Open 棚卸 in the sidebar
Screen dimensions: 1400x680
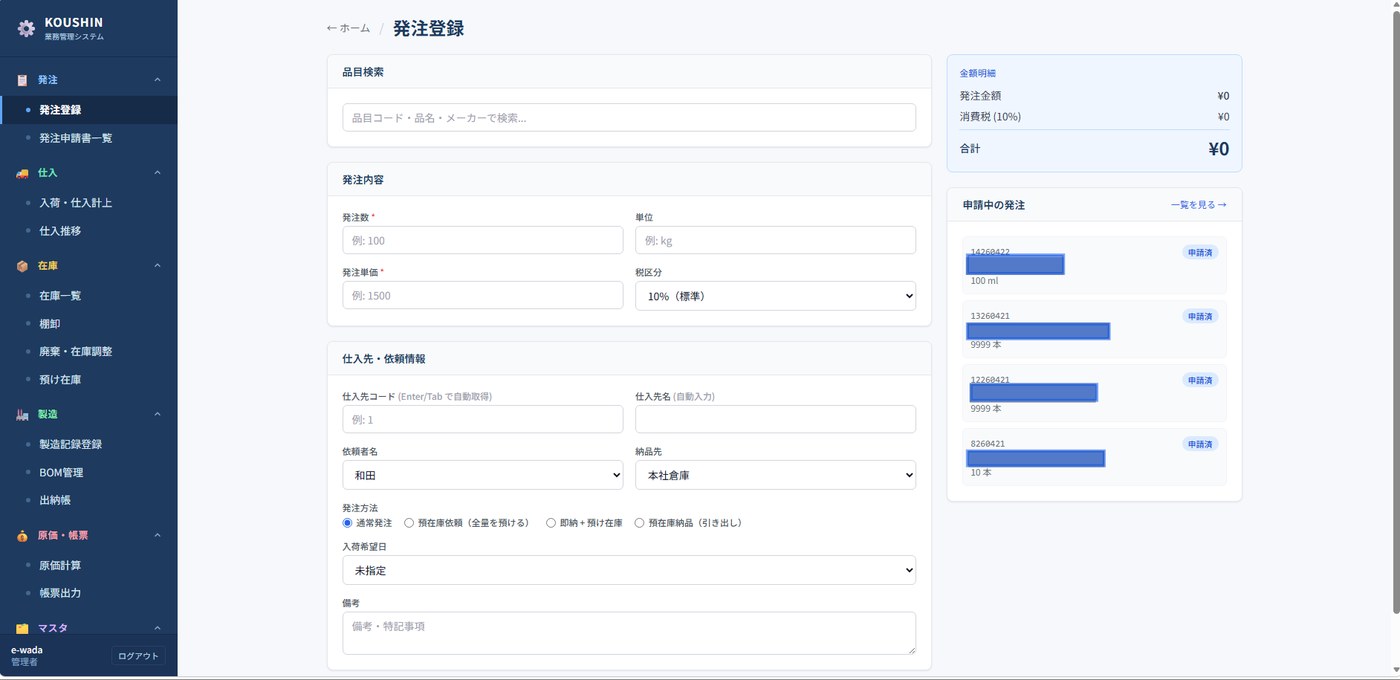coord(89,324)
